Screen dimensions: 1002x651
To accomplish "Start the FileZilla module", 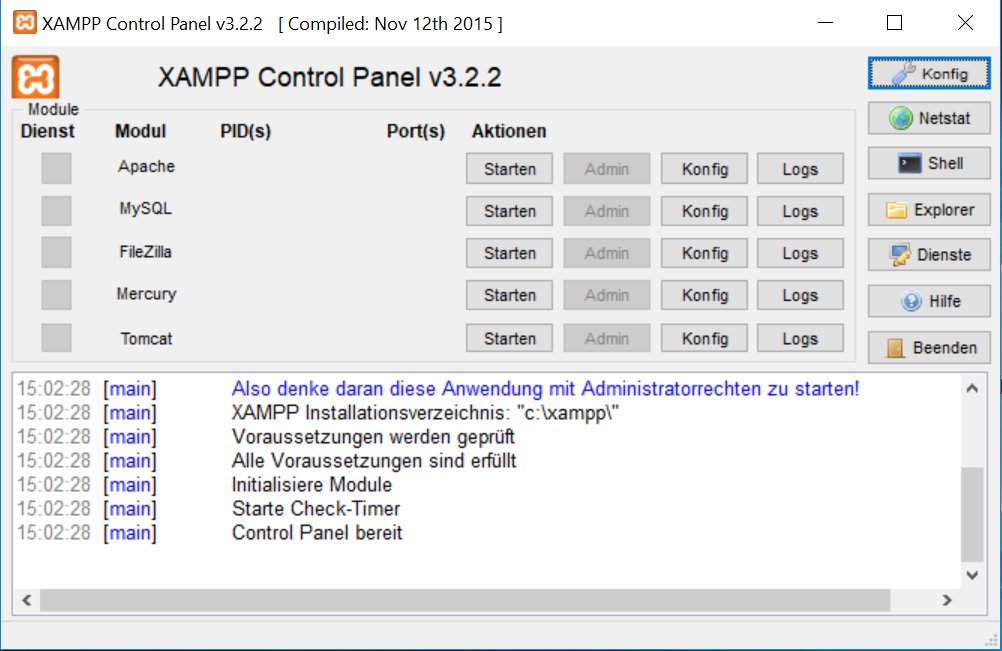I will (508, 253).
